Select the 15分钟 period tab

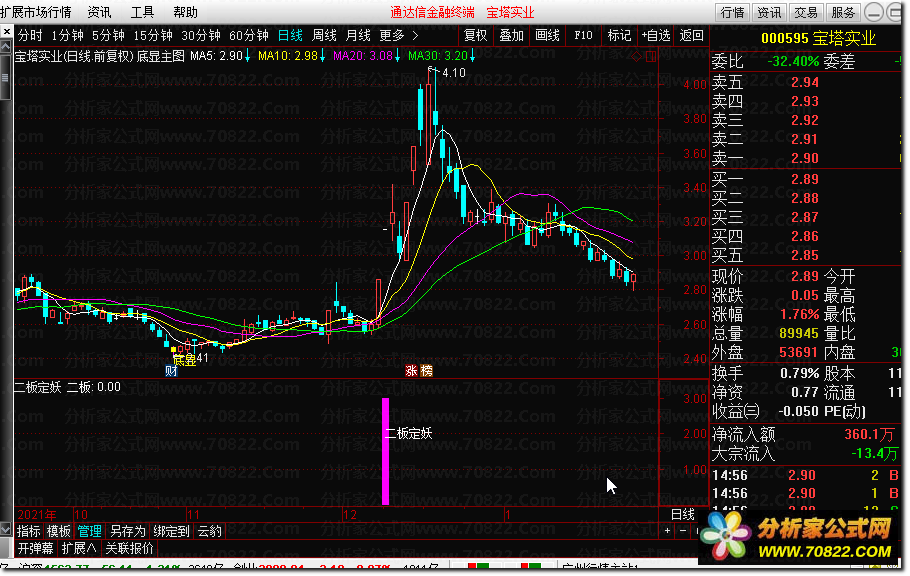153,35
